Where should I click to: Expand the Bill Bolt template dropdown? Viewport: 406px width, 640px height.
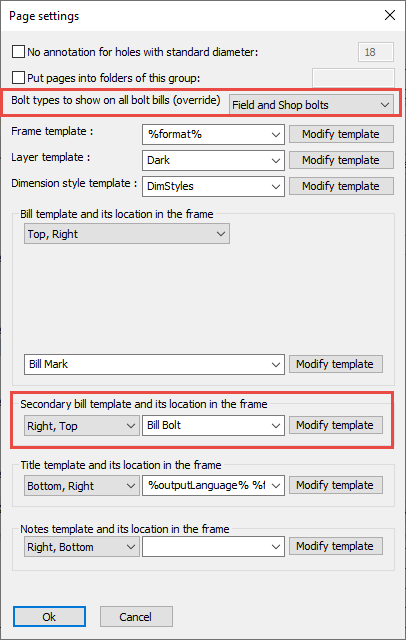pos(213,425)
